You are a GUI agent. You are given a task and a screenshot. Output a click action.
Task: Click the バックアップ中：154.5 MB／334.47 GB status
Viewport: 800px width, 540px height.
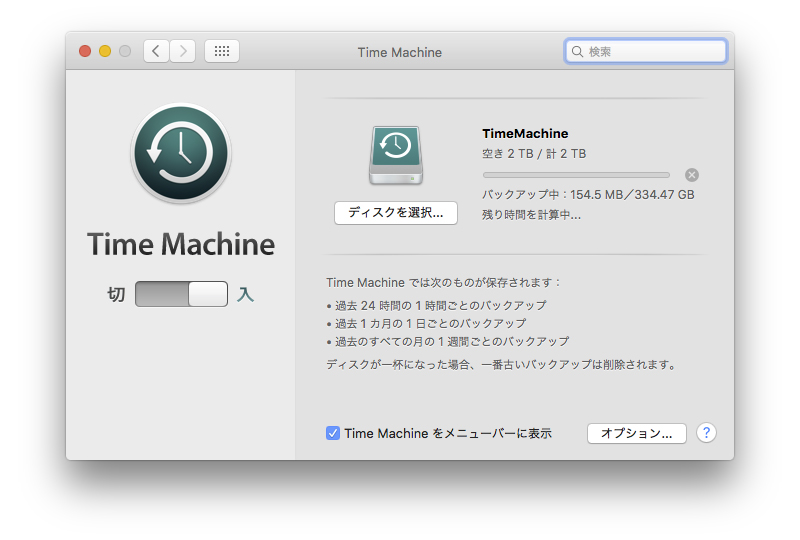pyautogui.click(x=588, y=194)
